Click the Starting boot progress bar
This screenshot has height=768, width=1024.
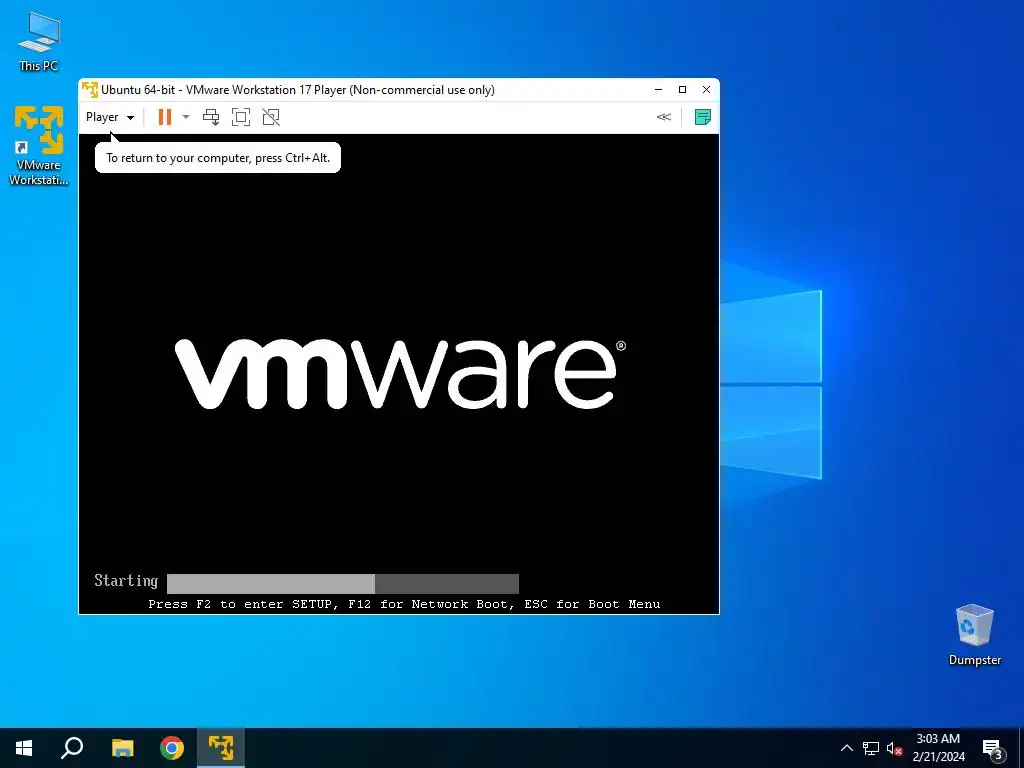pyautogui.click(x=343, y=583)
